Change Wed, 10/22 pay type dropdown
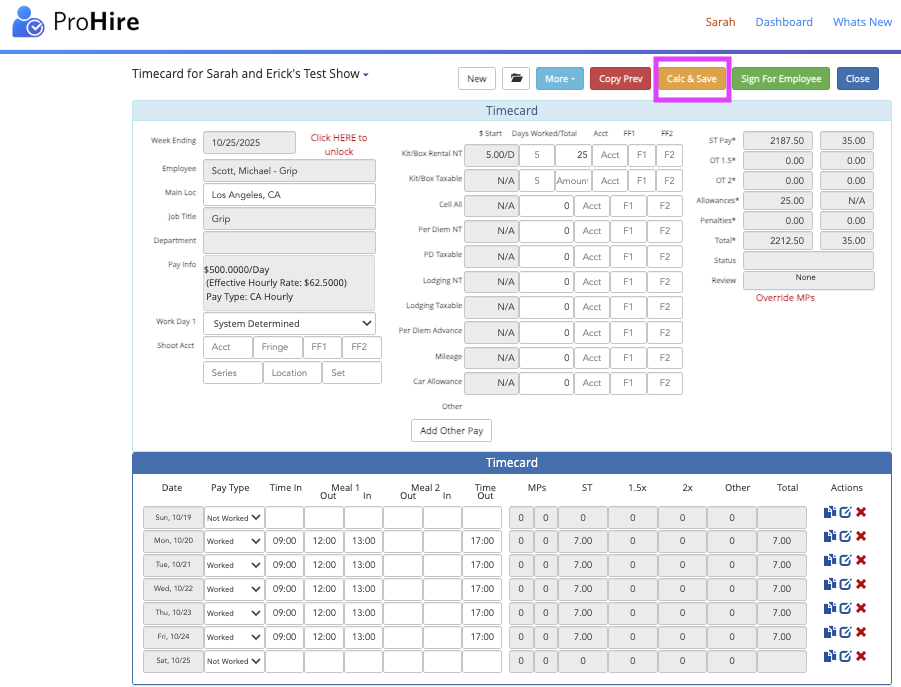The image size is (901, 687). click(234, 589)
